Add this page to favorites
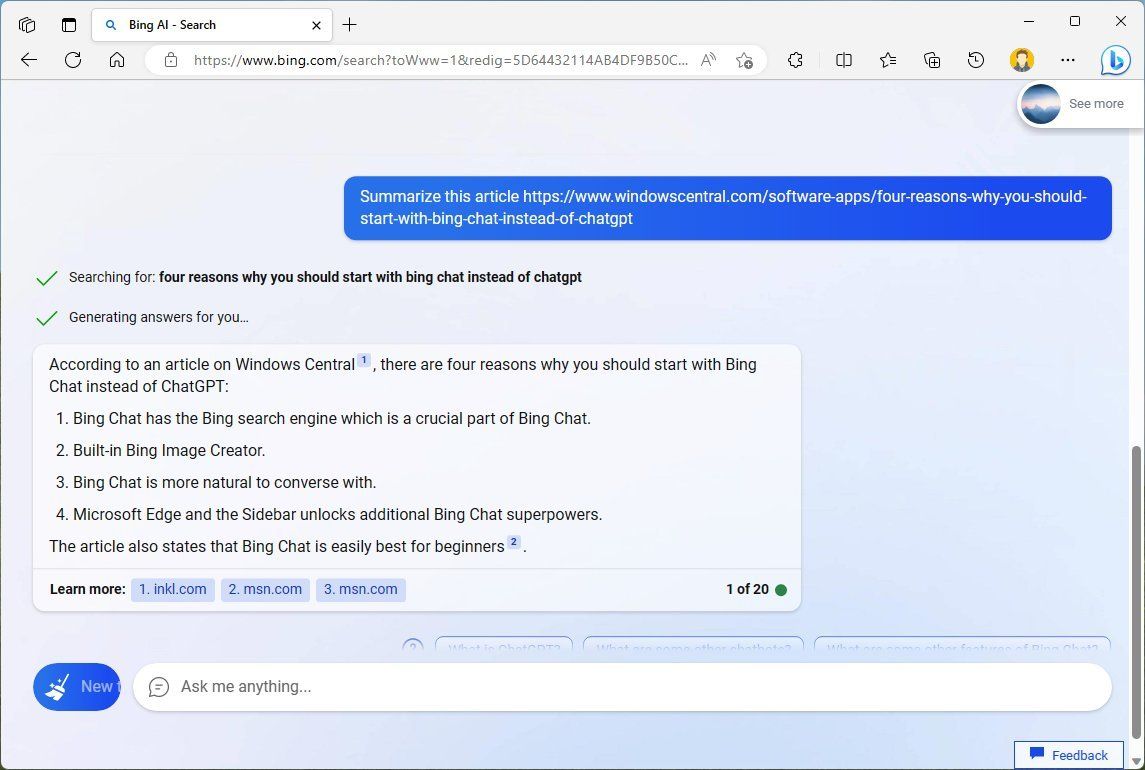Image resolution: width=1145 pixels, height=770 pixels. [x=745, y=60]
